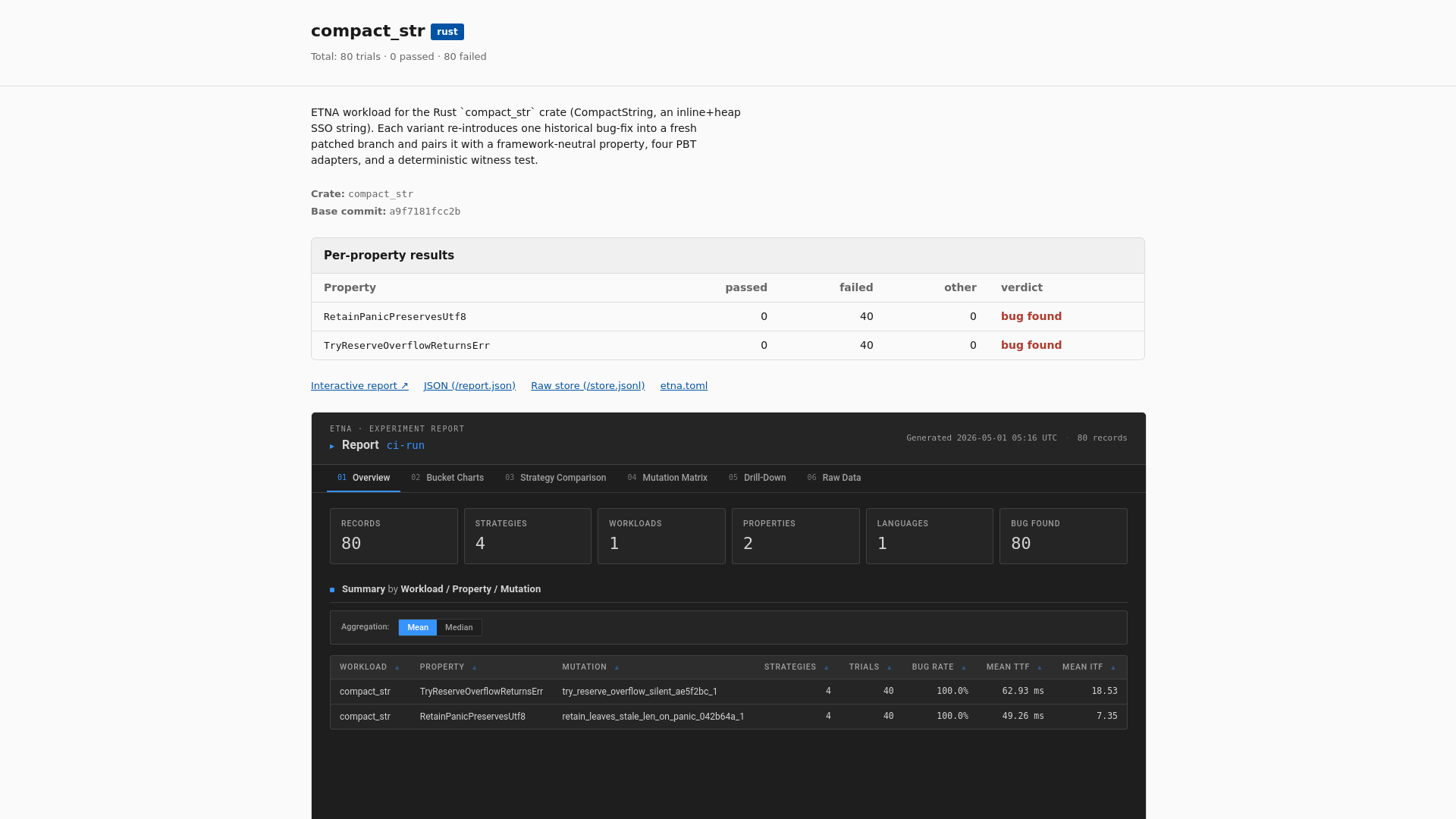Sort by the Mean ITF column arrow

[1112, 668]
